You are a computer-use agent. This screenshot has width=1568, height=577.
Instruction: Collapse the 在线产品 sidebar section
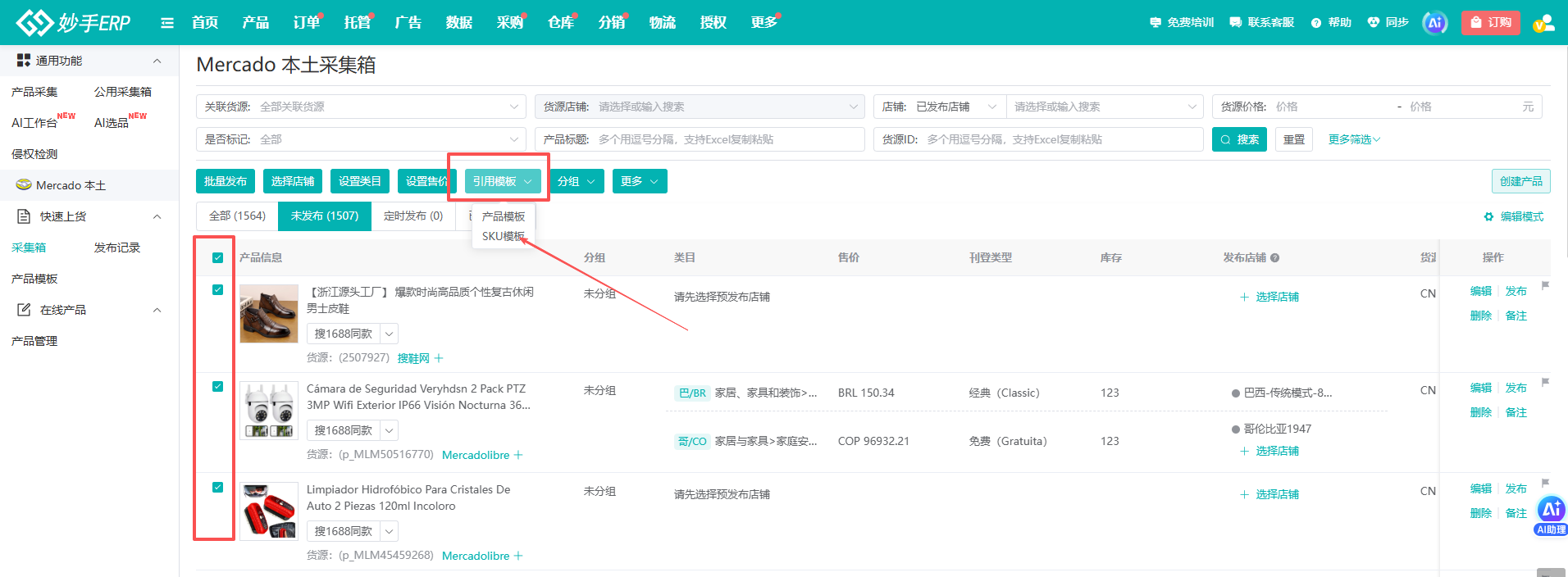pos(157,310)
